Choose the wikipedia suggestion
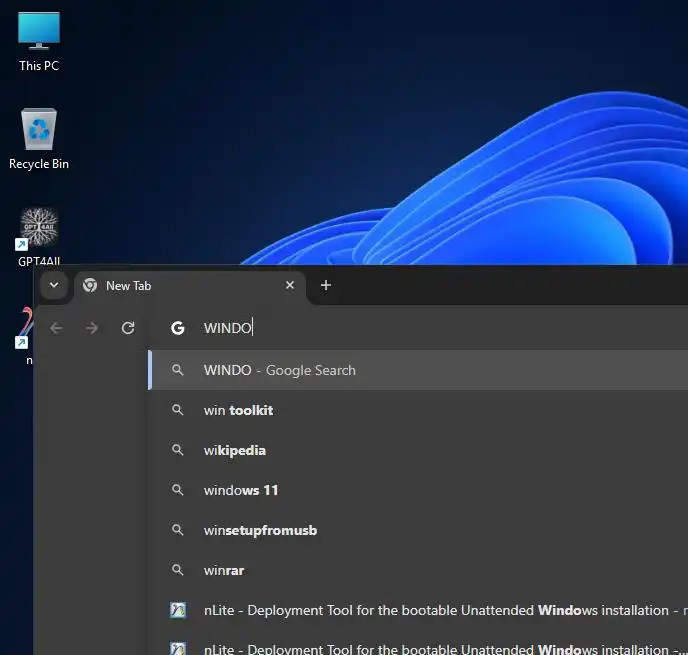688x655 pixels. coord(419,450)
